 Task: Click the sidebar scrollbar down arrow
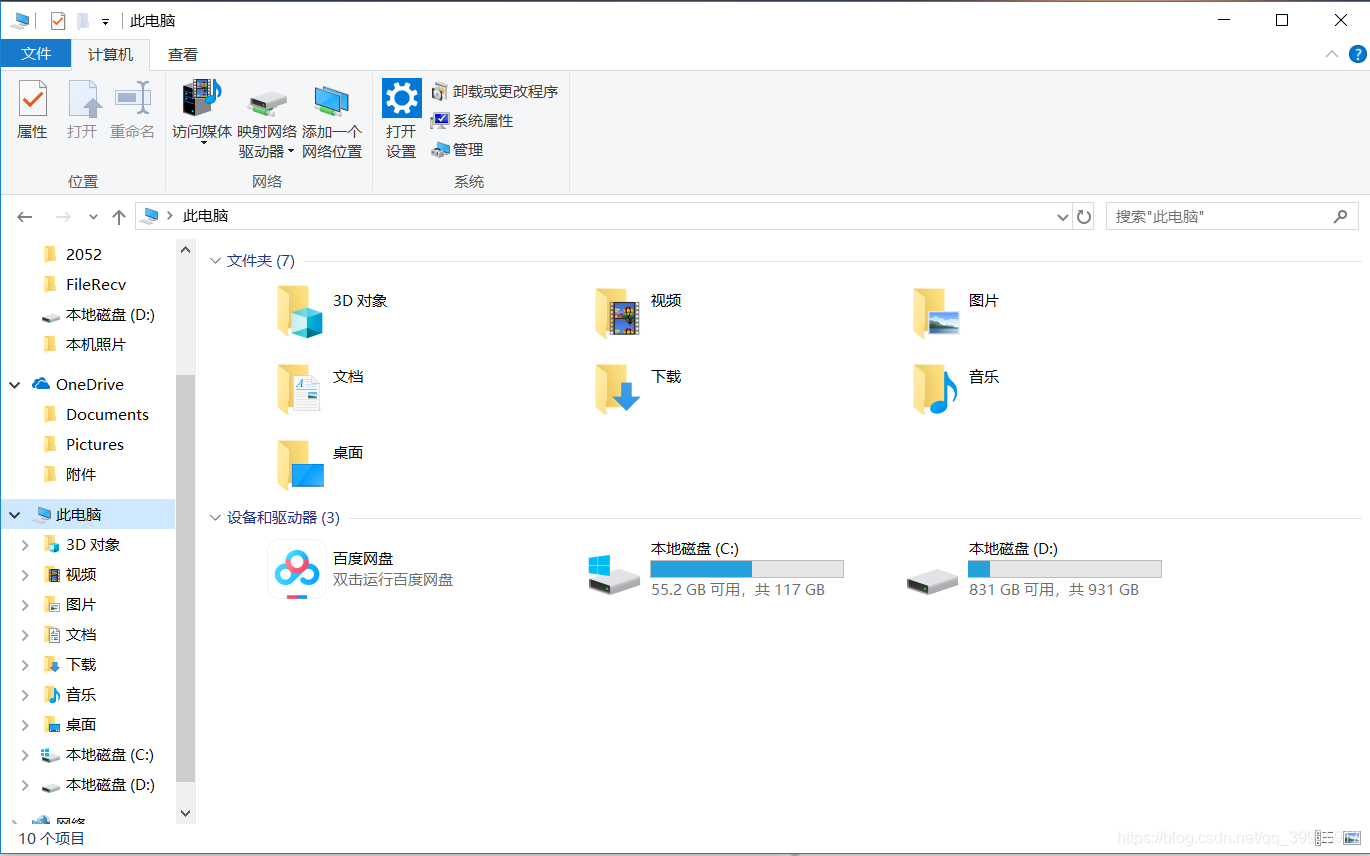[185, 813]
